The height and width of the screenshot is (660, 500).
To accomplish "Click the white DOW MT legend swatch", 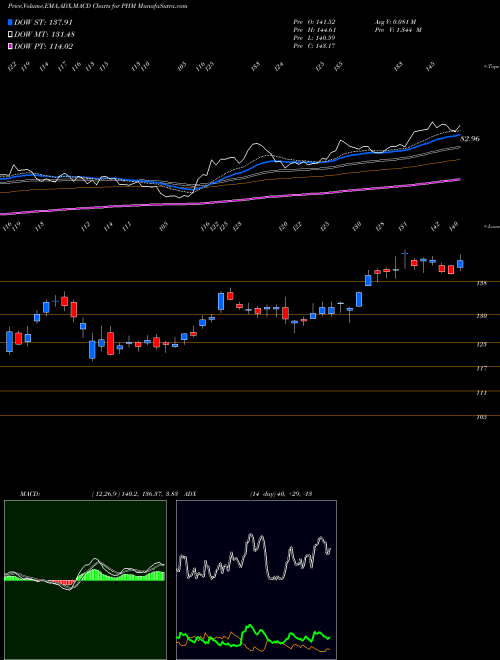I will [10, 35].
